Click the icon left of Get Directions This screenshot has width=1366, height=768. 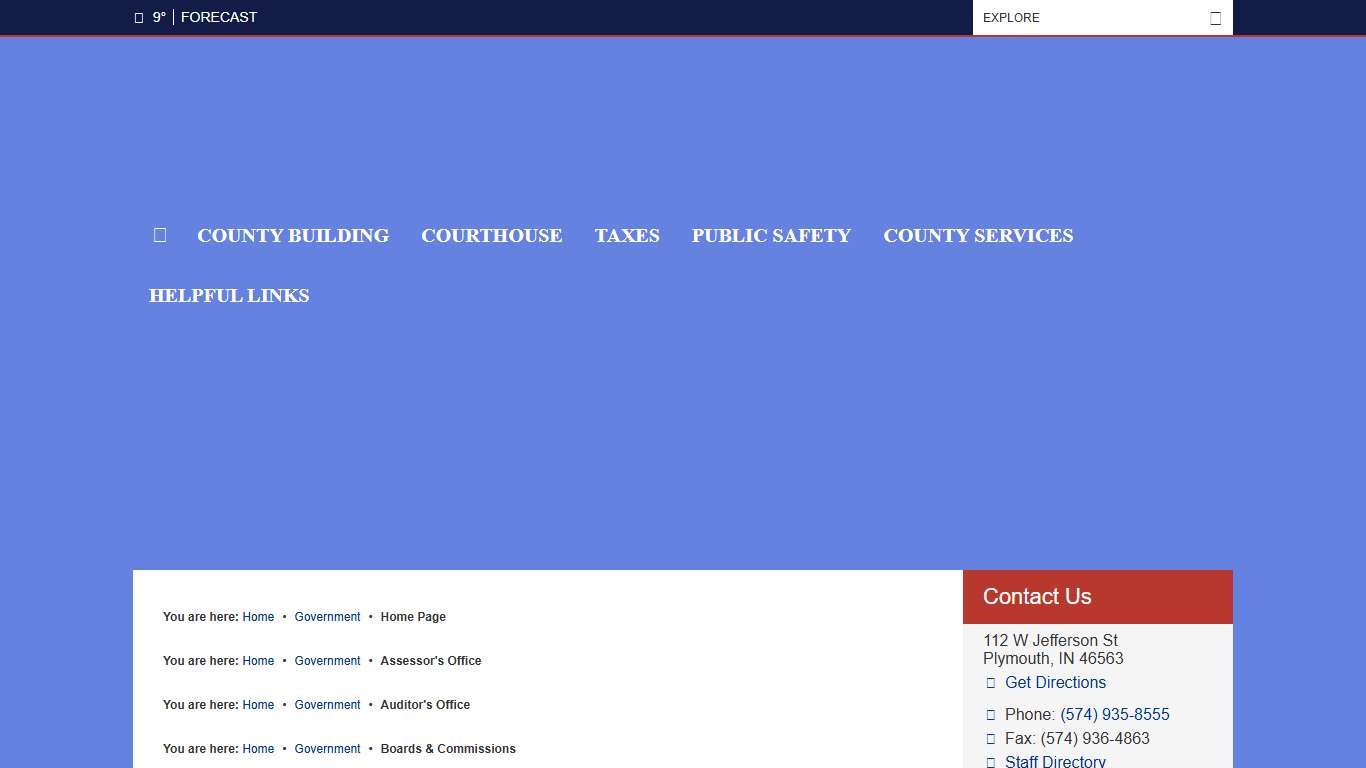click(x=991, y=683)
